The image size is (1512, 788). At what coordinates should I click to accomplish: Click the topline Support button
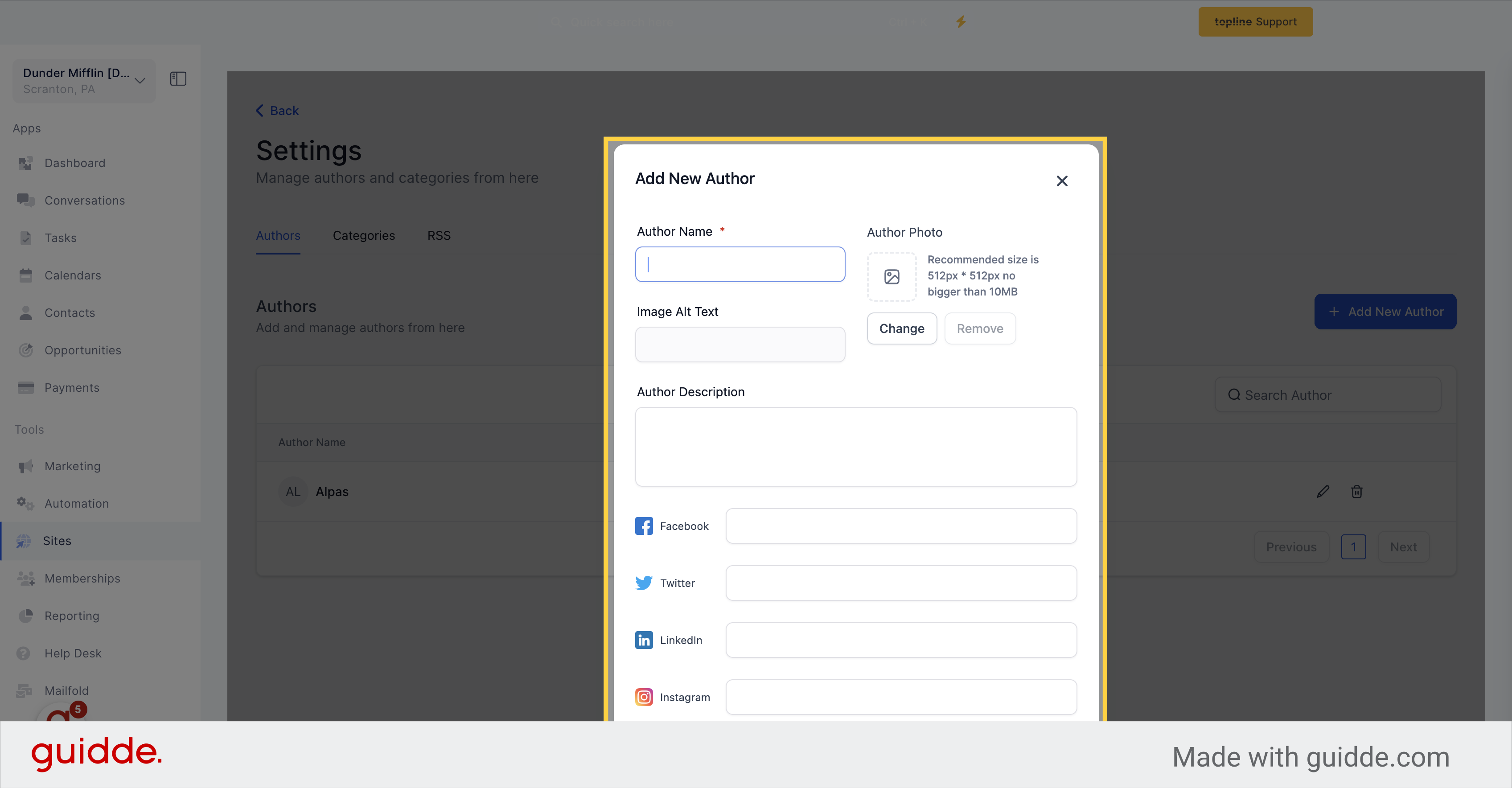[x=1256, y=22]
